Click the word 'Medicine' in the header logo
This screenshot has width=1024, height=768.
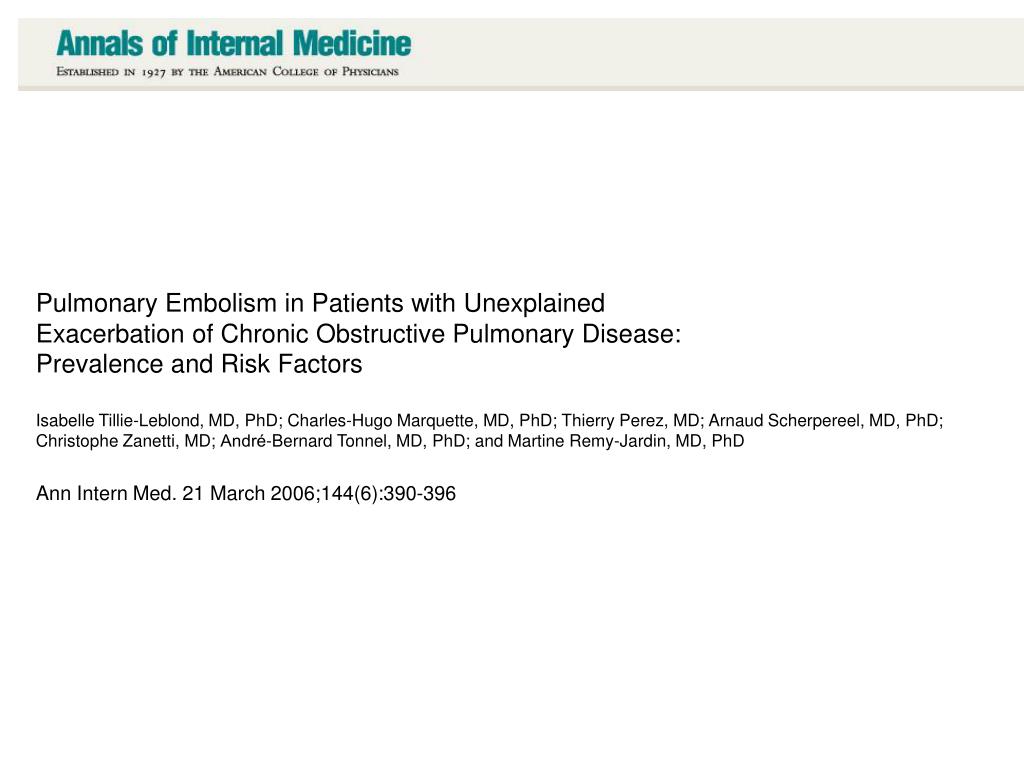coord(352,44)
